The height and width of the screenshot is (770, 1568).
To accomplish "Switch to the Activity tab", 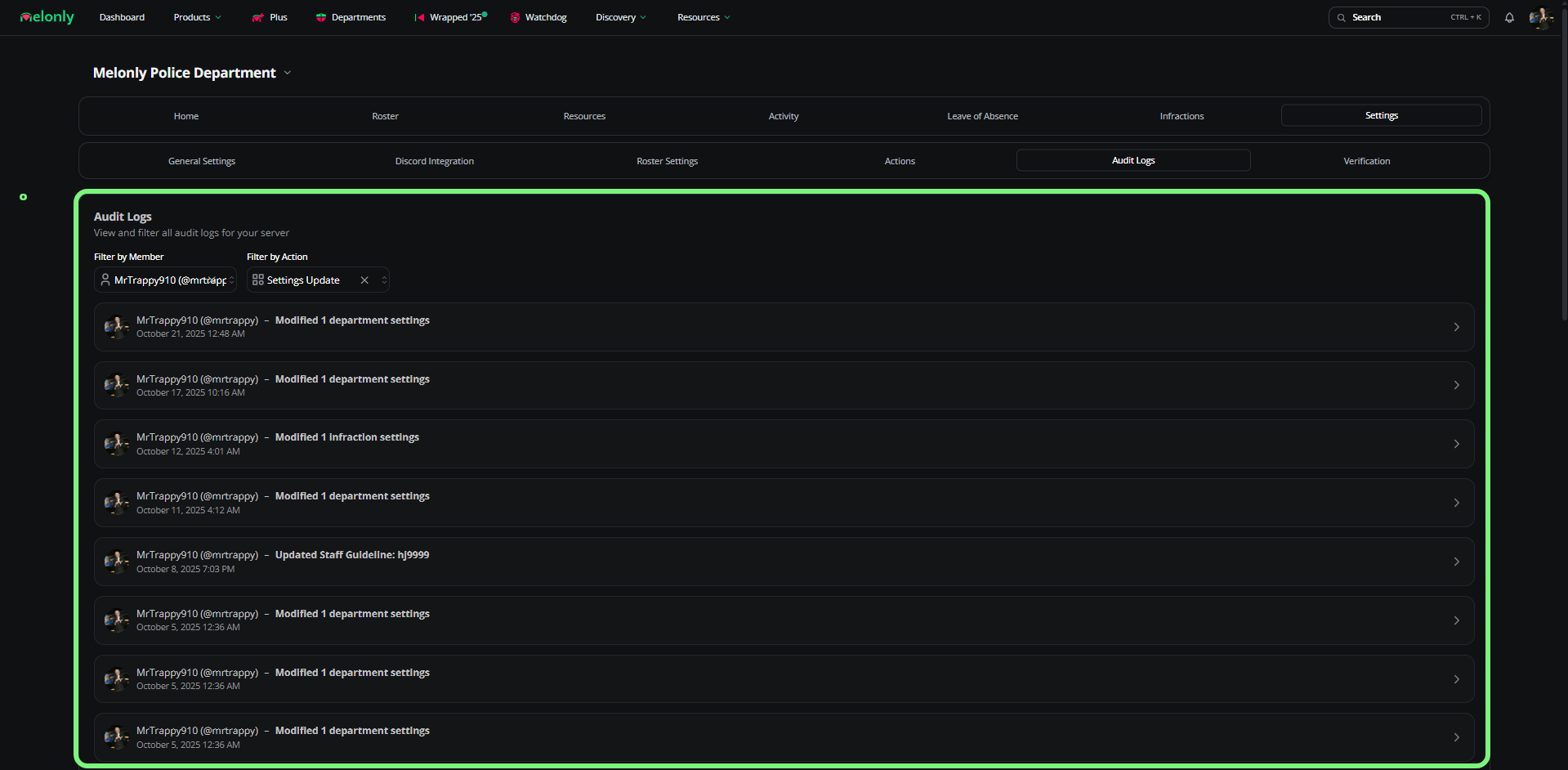I will pyautogui.click(x=784, y=116).
